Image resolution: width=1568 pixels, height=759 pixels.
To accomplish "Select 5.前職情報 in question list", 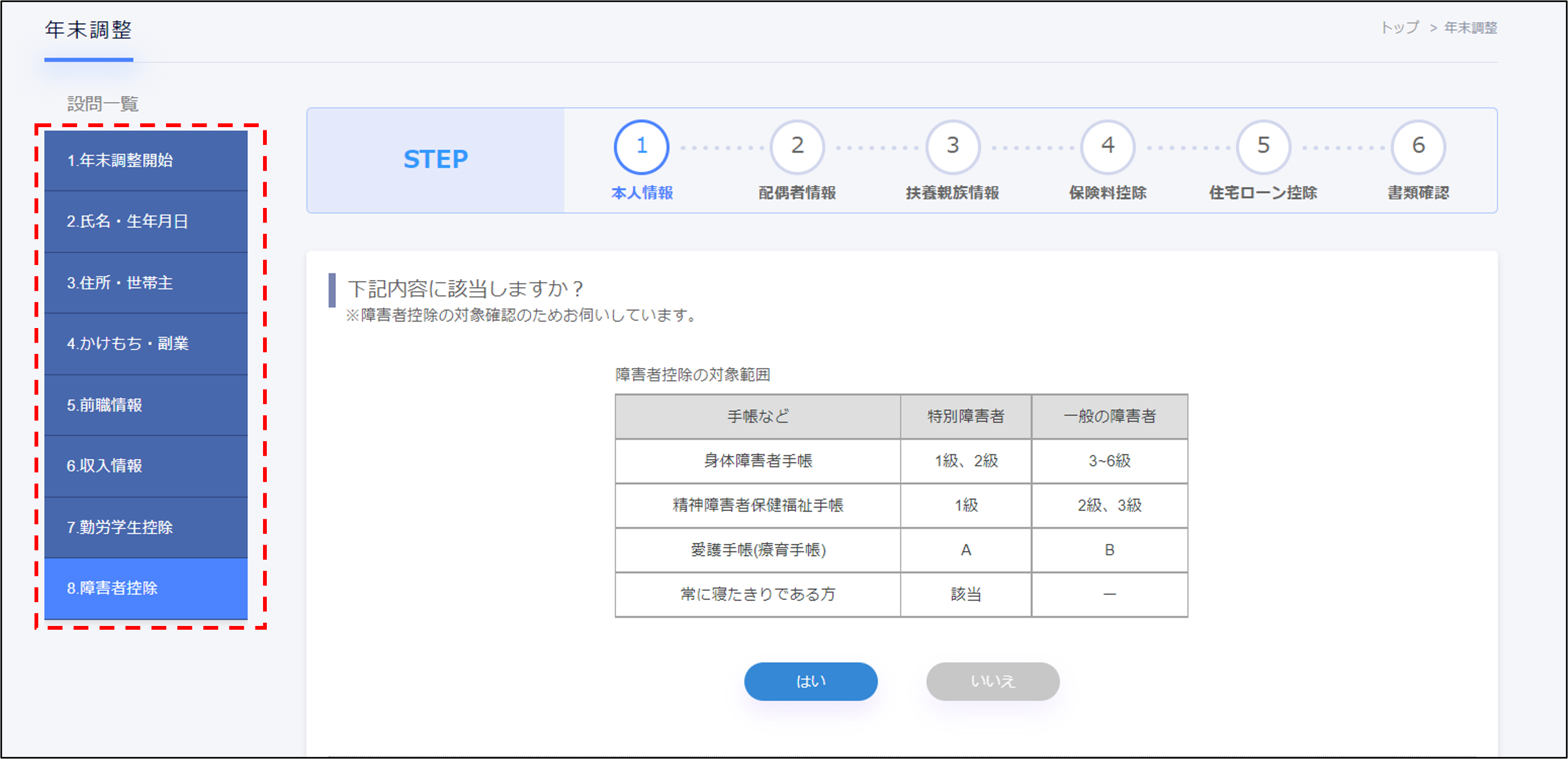I will point(146,405).
